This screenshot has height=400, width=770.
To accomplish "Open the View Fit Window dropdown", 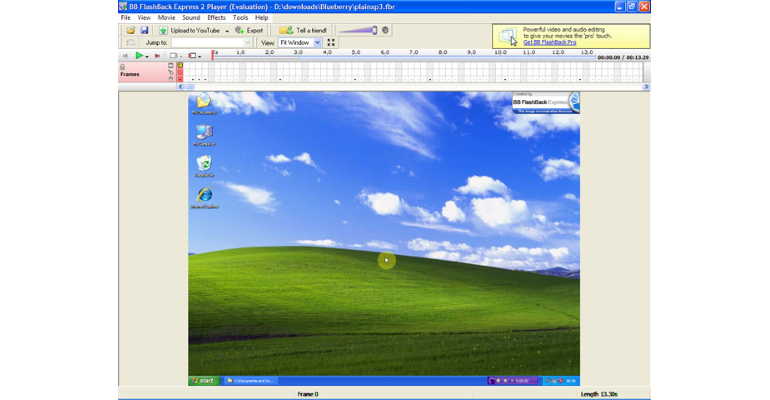I will click(x=300, y=43).
